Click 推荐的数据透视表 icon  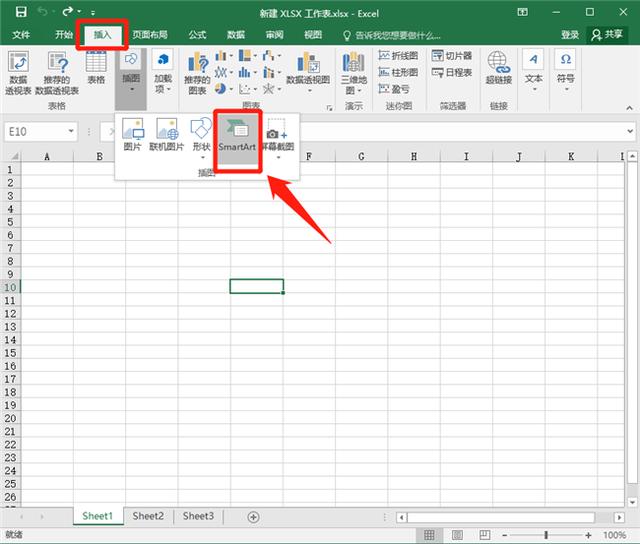(57, 73)
